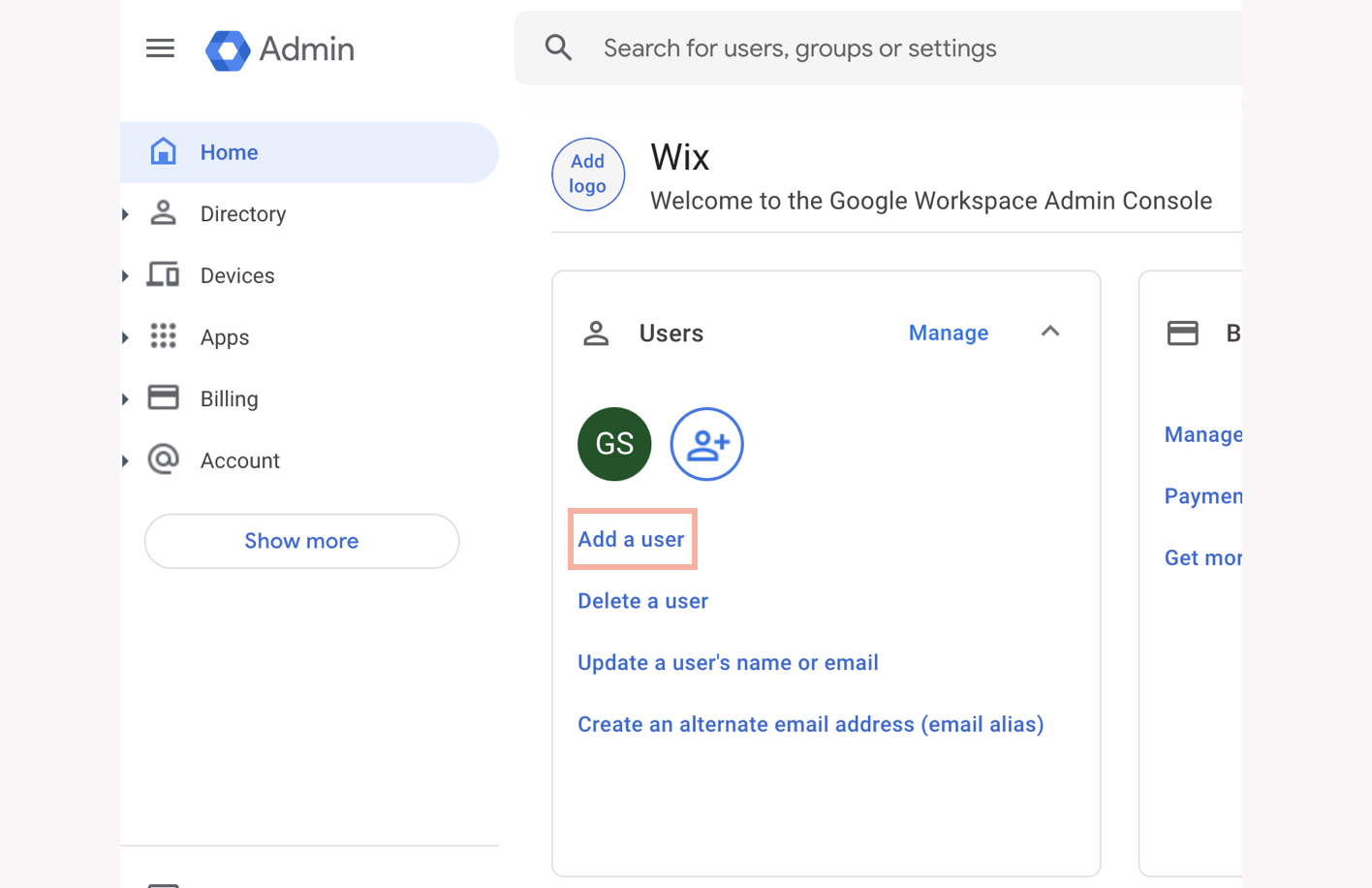The height and width of the screenshot is (888, 1372).
Task: Expand the Devices tree arrow
Action: pos(125,276)
